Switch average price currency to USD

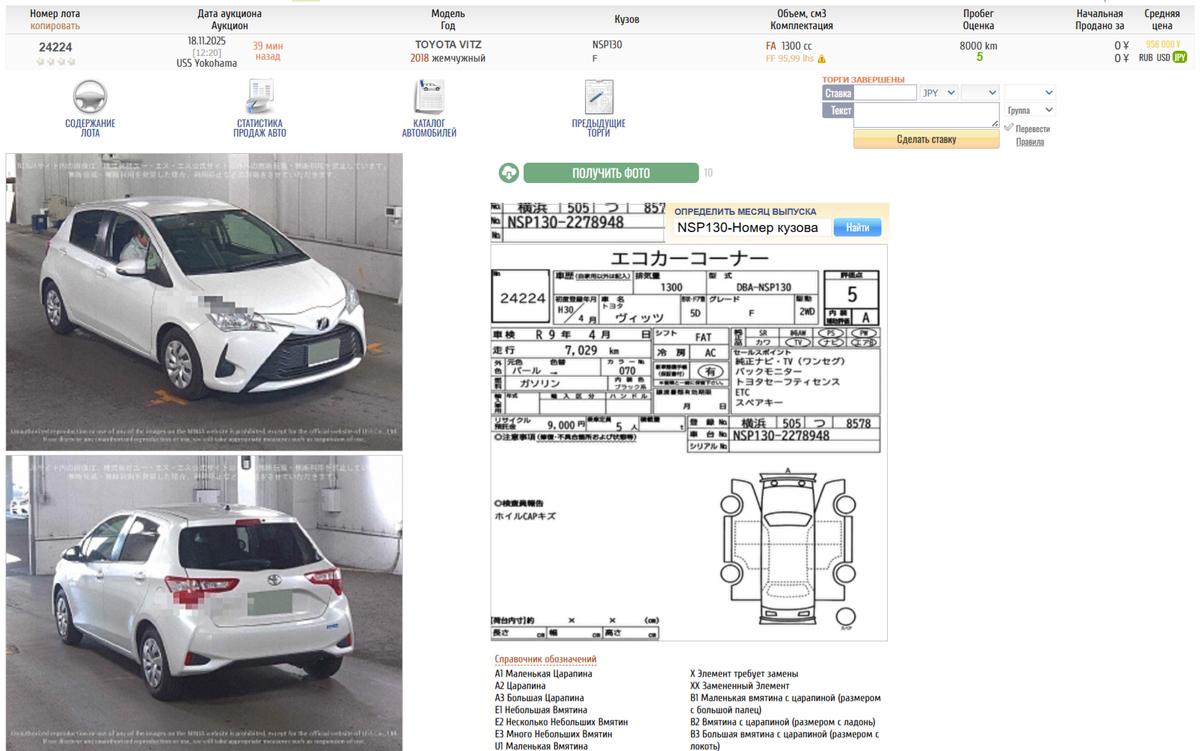coord(1162,57)
